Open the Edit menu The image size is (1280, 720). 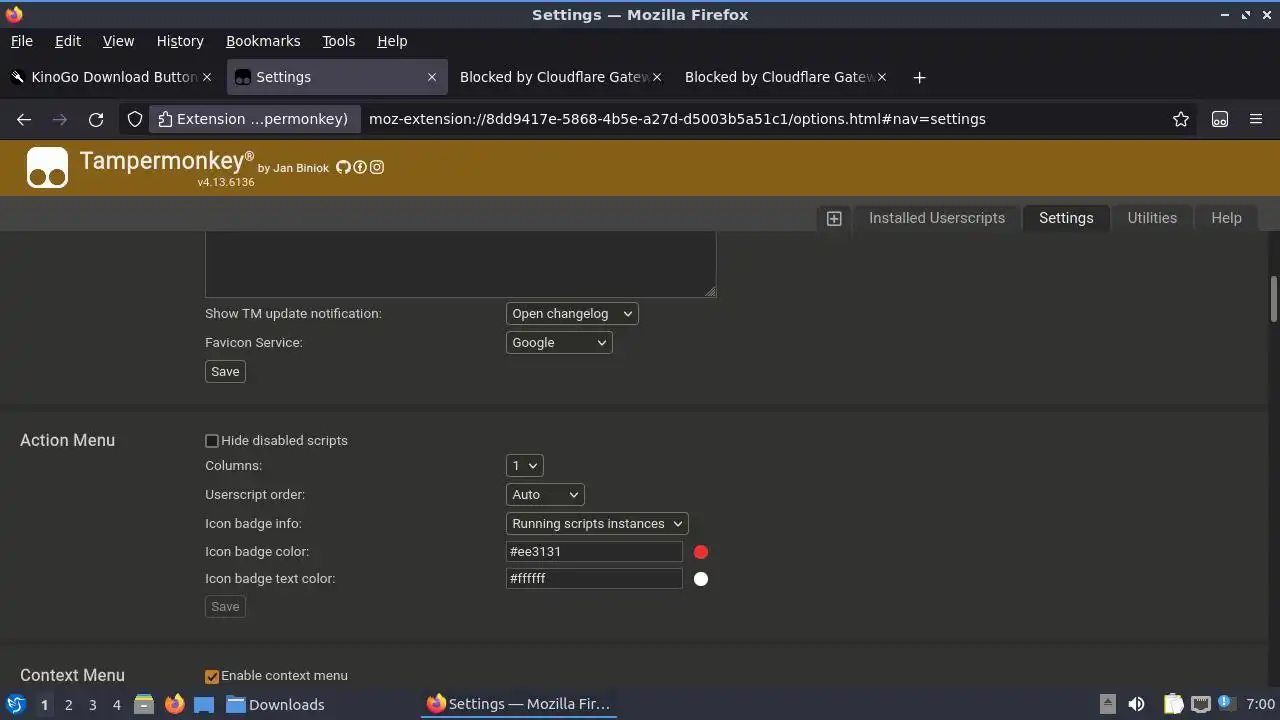coord(68,41)
